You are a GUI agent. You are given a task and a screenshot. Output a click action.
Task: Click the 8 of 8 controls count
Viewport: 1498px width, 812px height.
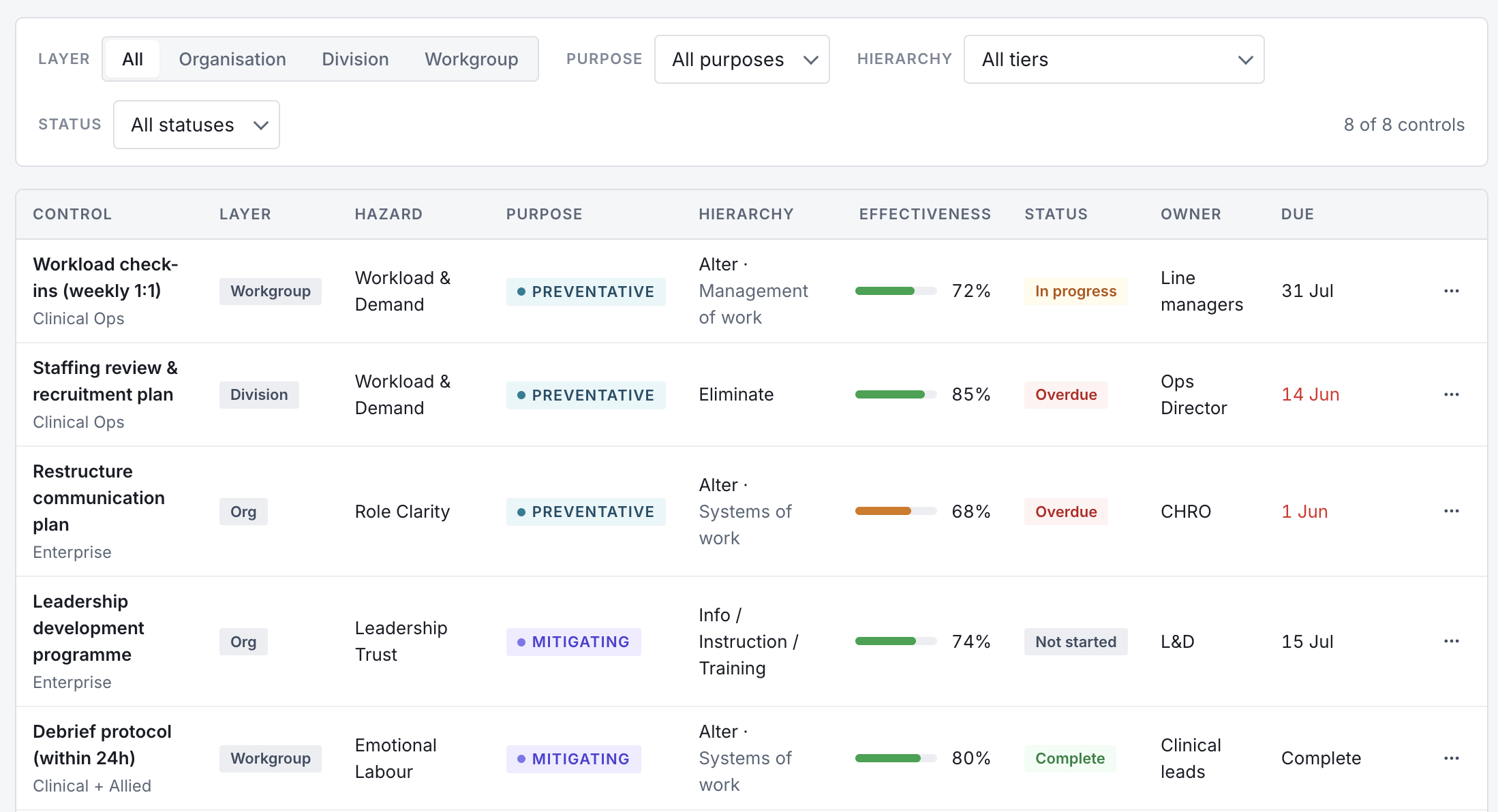pyautogui.click(x=1404, y=125)
